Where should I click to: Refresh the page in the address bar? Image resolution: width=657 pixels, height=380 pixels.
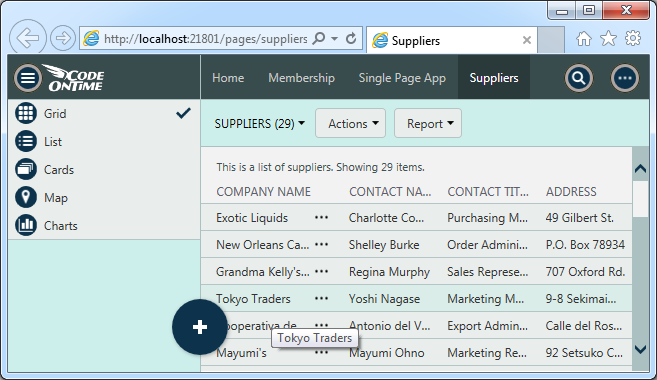tap(351, 39)
